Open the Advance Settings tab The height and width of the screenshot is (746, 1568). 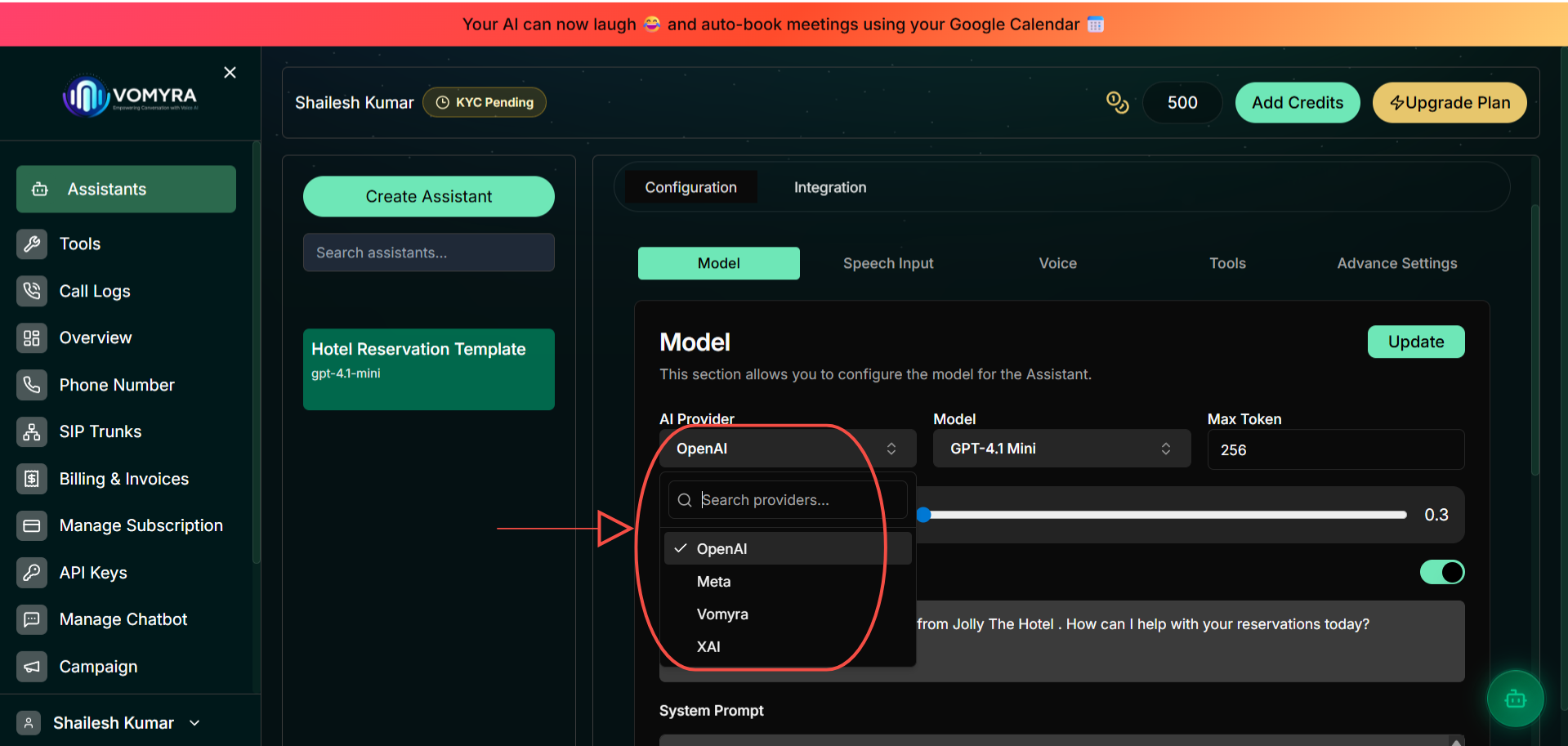[1397, 263]
